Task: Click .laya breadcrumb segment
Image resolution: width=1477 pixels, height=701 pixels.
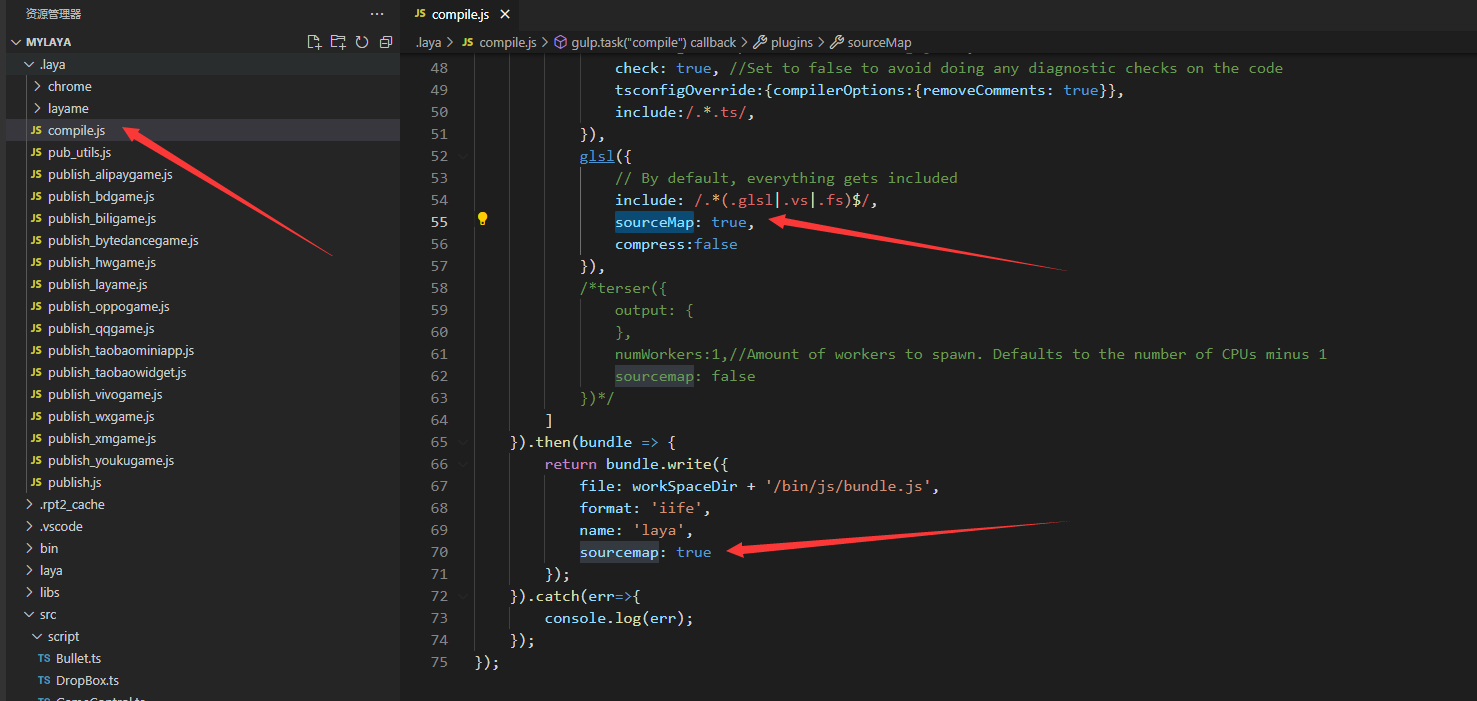Action: click(x=427, y=42)
